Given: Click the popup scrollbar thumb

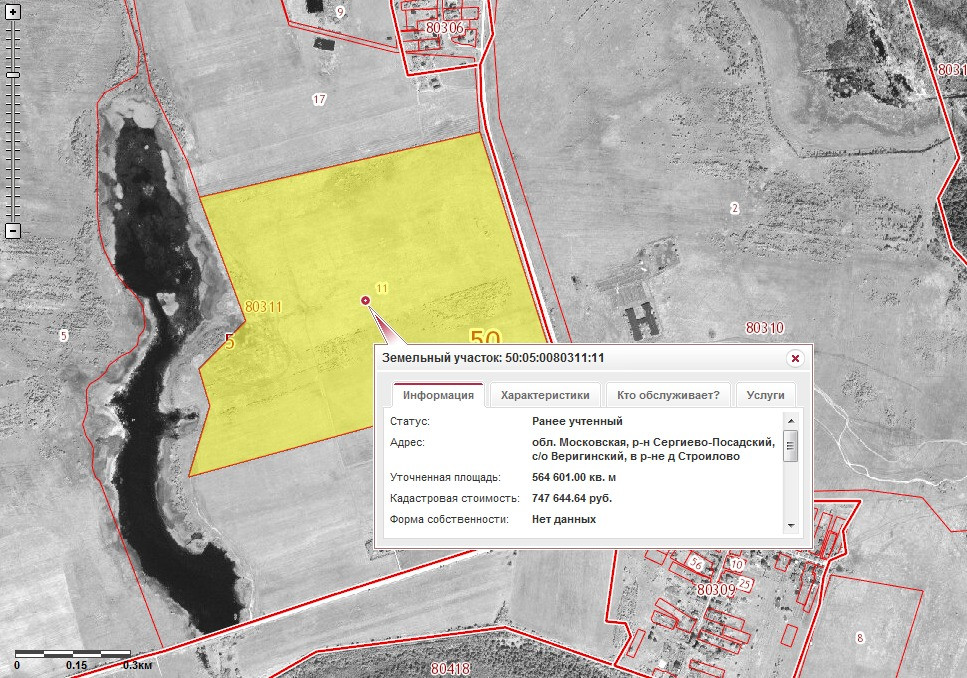Looking at the screenshot, I should tap(790, 447).
